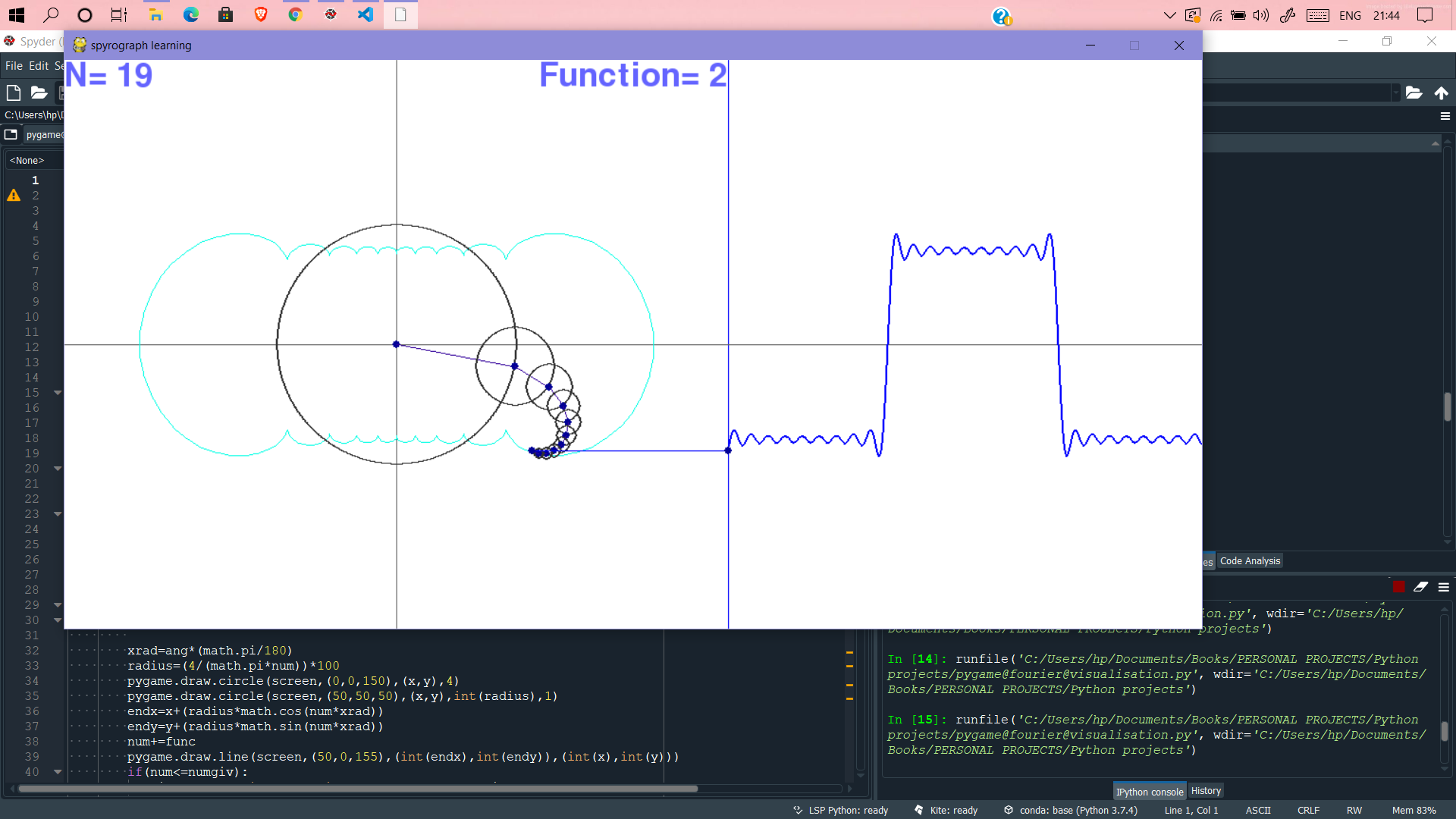Click line number 33 in the editor
This screenshot has width=1456, height=819.
(32, 666)
